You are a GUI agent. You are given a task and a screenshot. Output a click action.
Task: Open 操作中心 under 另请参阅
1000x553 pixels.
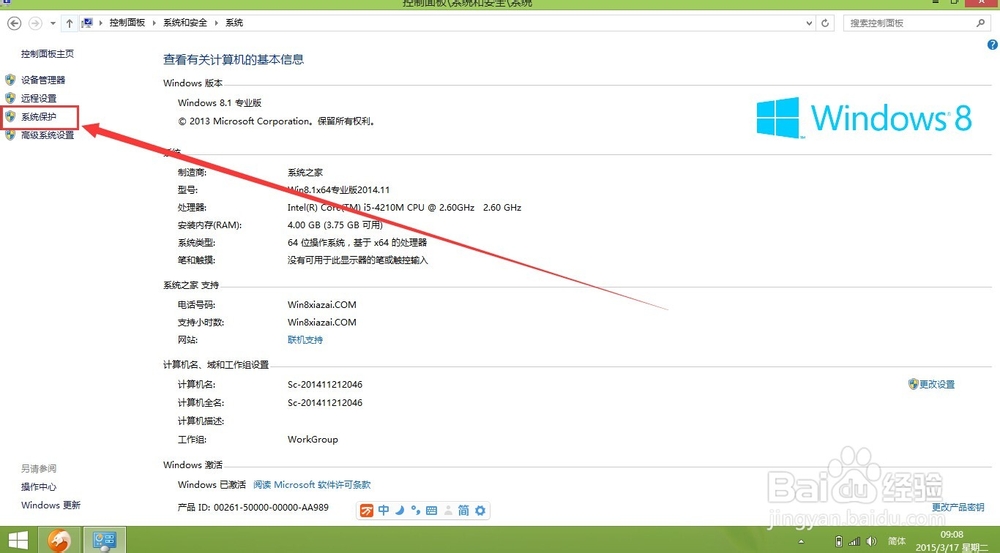point(38,487)
